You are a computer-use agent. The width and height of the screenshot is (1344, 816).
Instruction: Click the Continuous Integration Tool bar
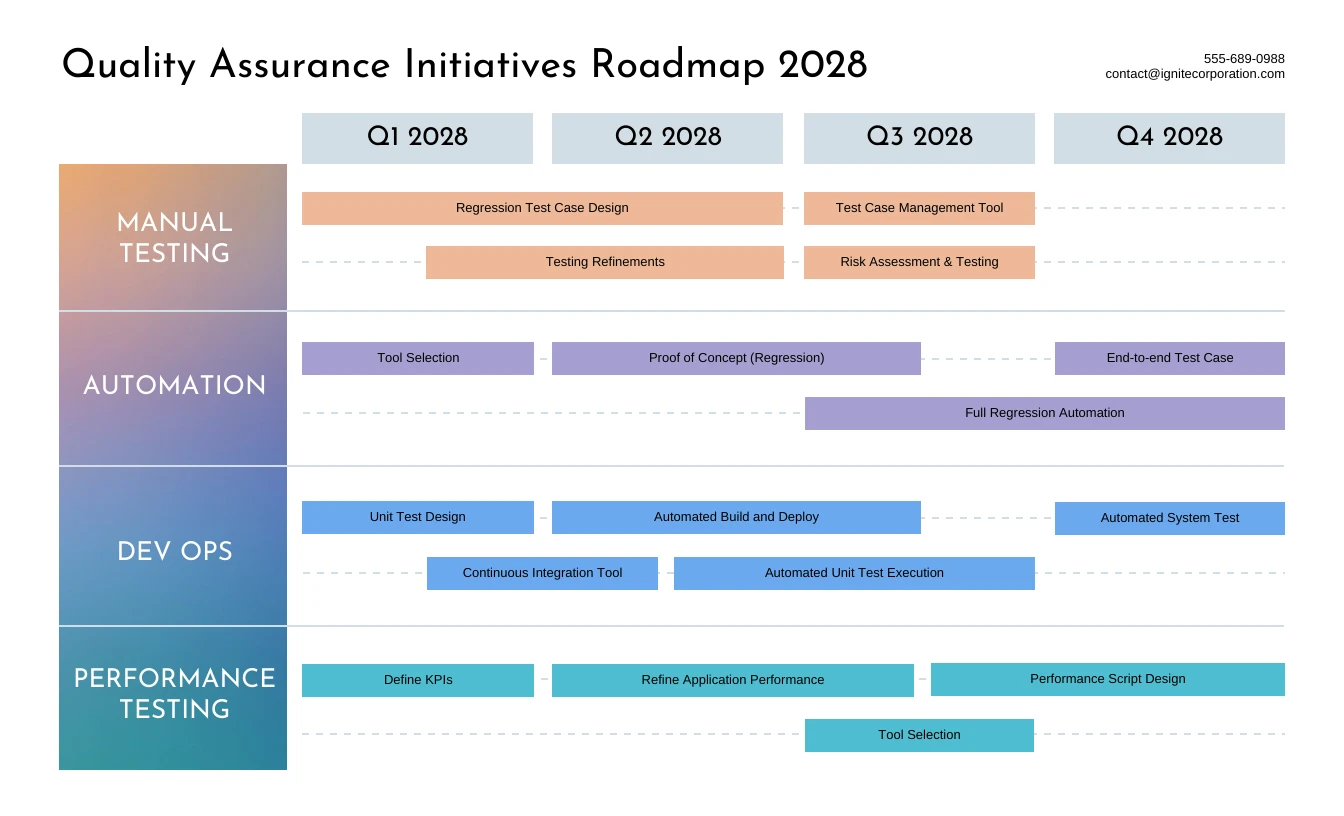(x=542, y=573)
